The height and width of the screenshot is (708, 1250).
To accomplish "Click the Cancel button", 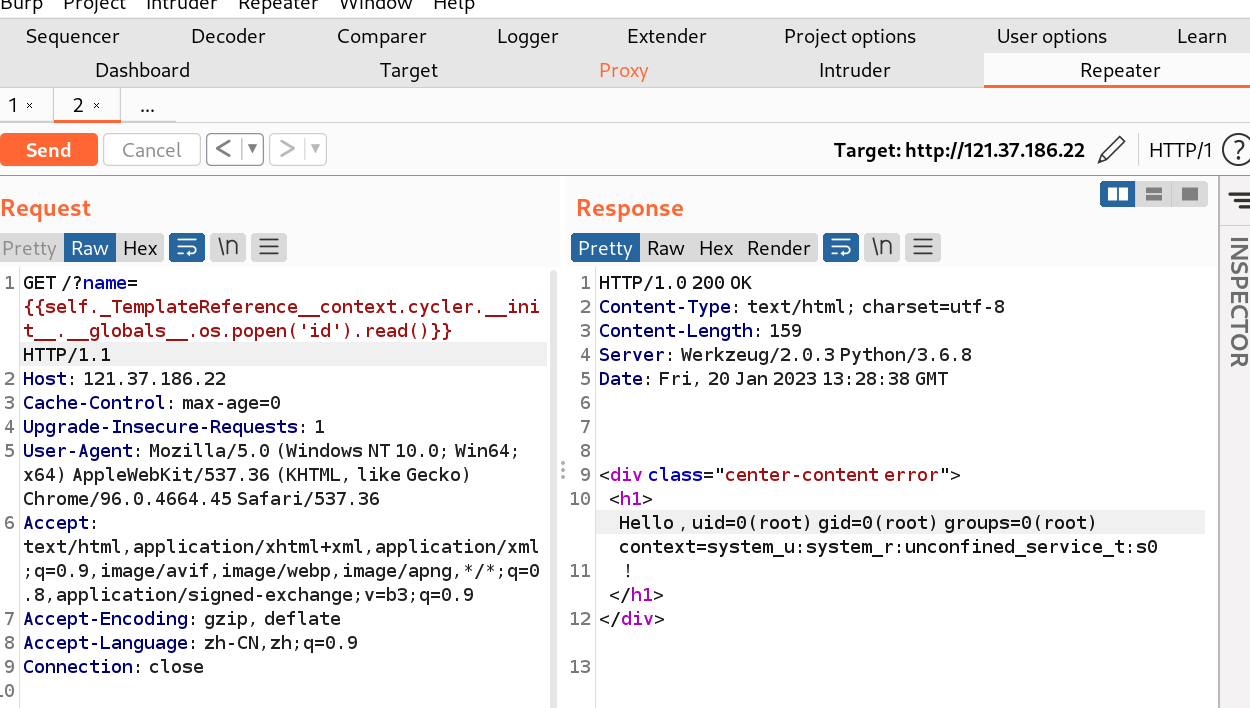I will pos(152,150).
